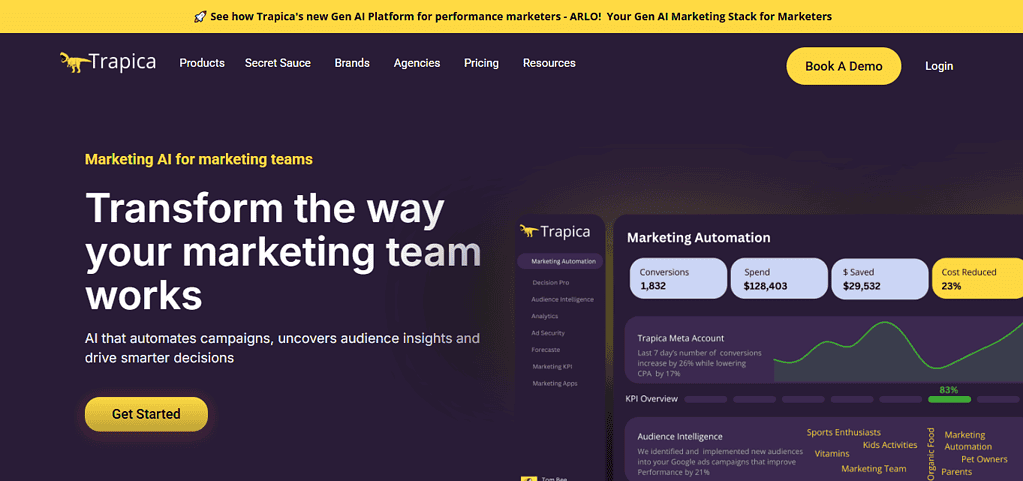Navigate to Pricing

tap(481, 63)
